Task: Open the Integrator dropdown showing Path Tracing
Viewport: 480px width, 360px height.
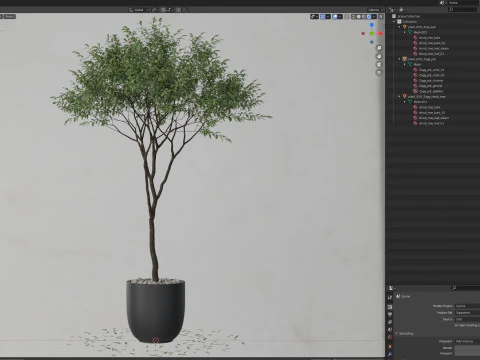Action: (x=467, y=341)
